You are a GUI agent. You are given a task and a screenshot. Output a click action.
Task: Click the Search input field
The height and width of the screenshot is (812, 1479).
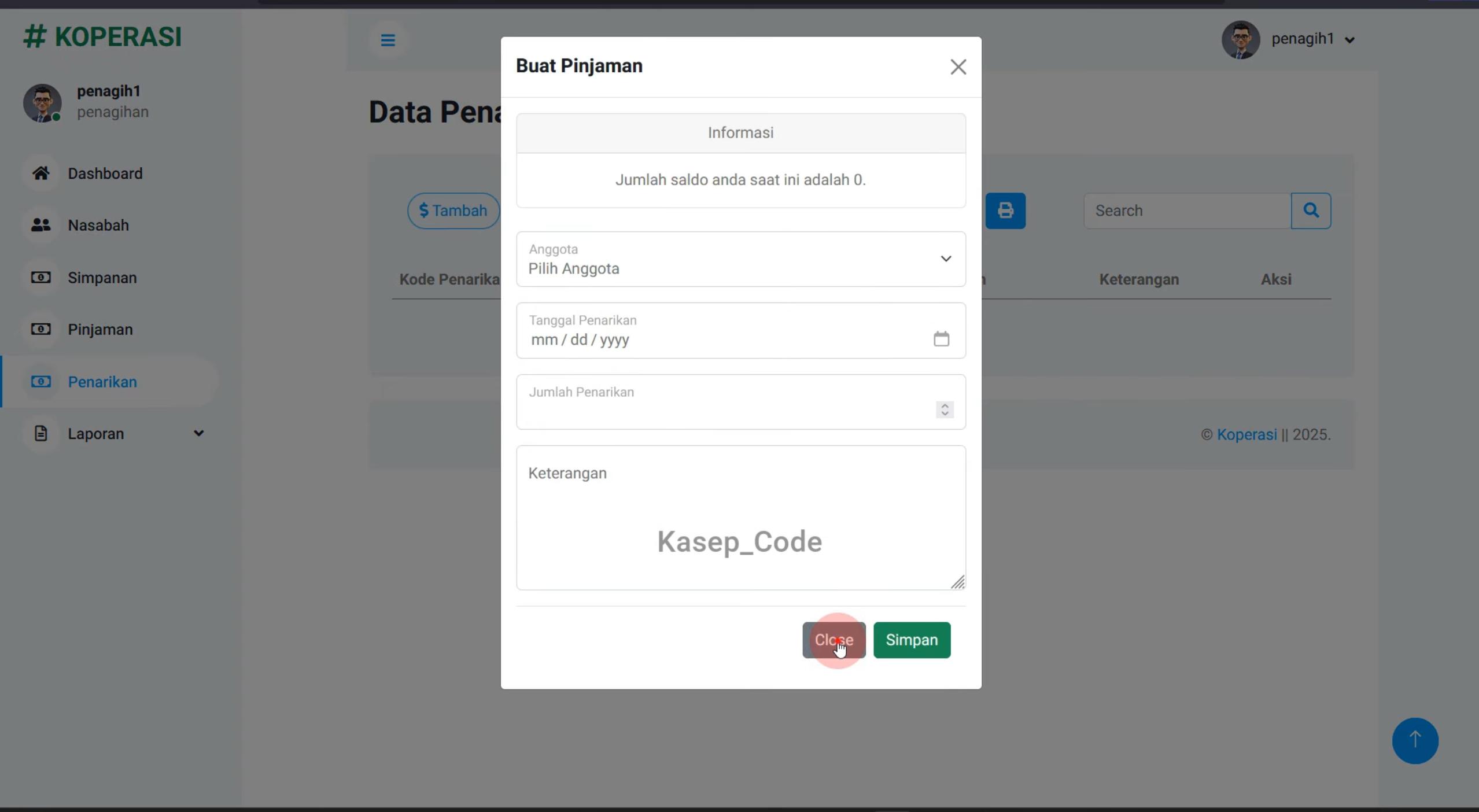point(1187,211)
